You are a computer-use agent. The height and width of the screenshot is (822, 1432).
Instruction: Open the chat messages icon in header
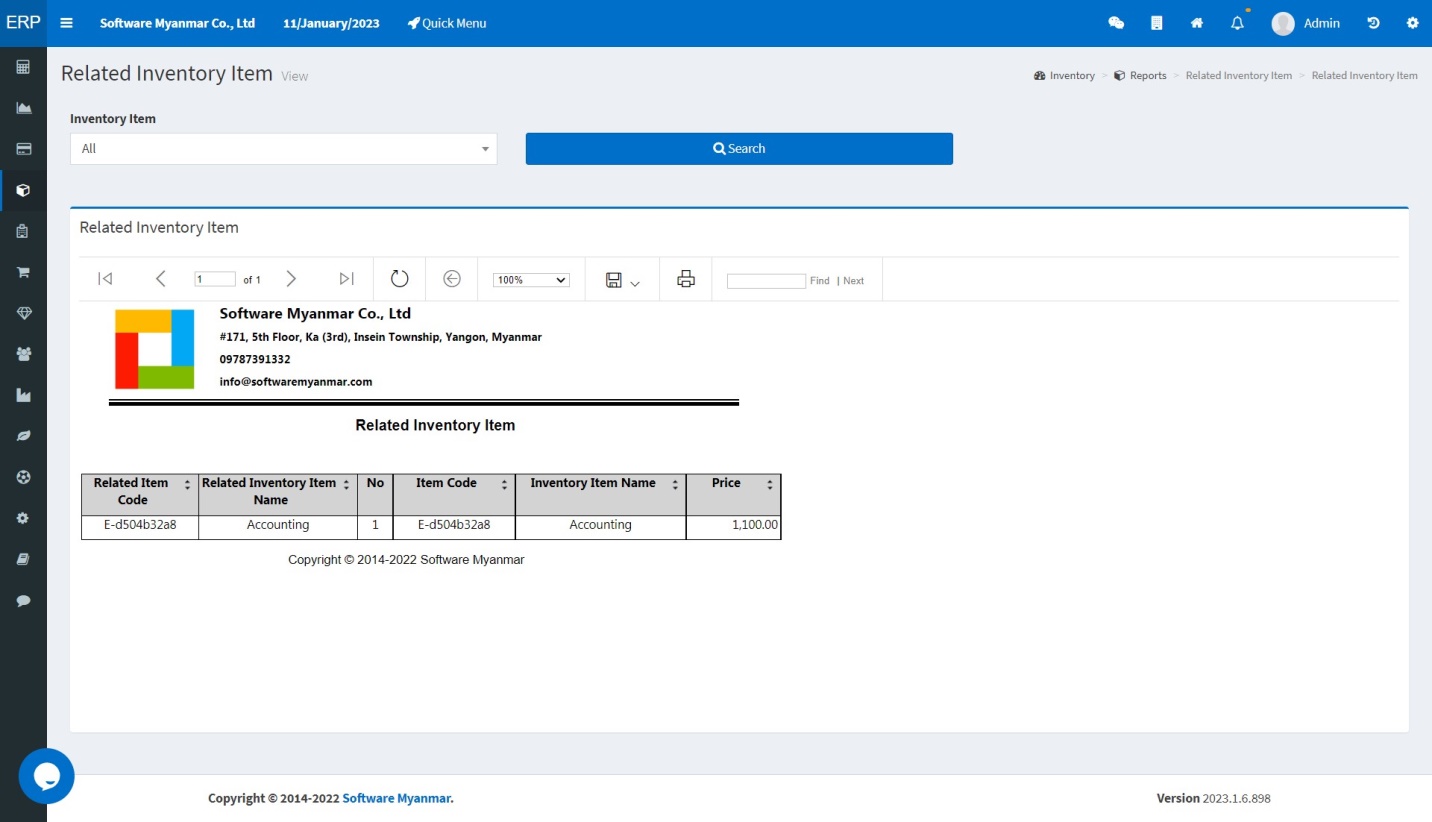coord(1116,23)
